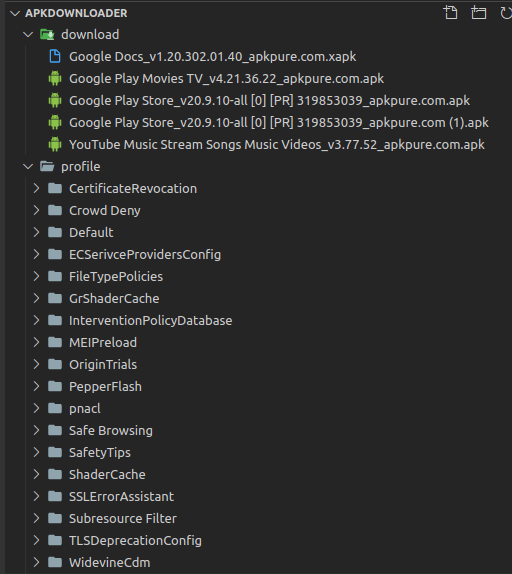
Task: Click the Crowd Deny folder icon
Action: 55,210
